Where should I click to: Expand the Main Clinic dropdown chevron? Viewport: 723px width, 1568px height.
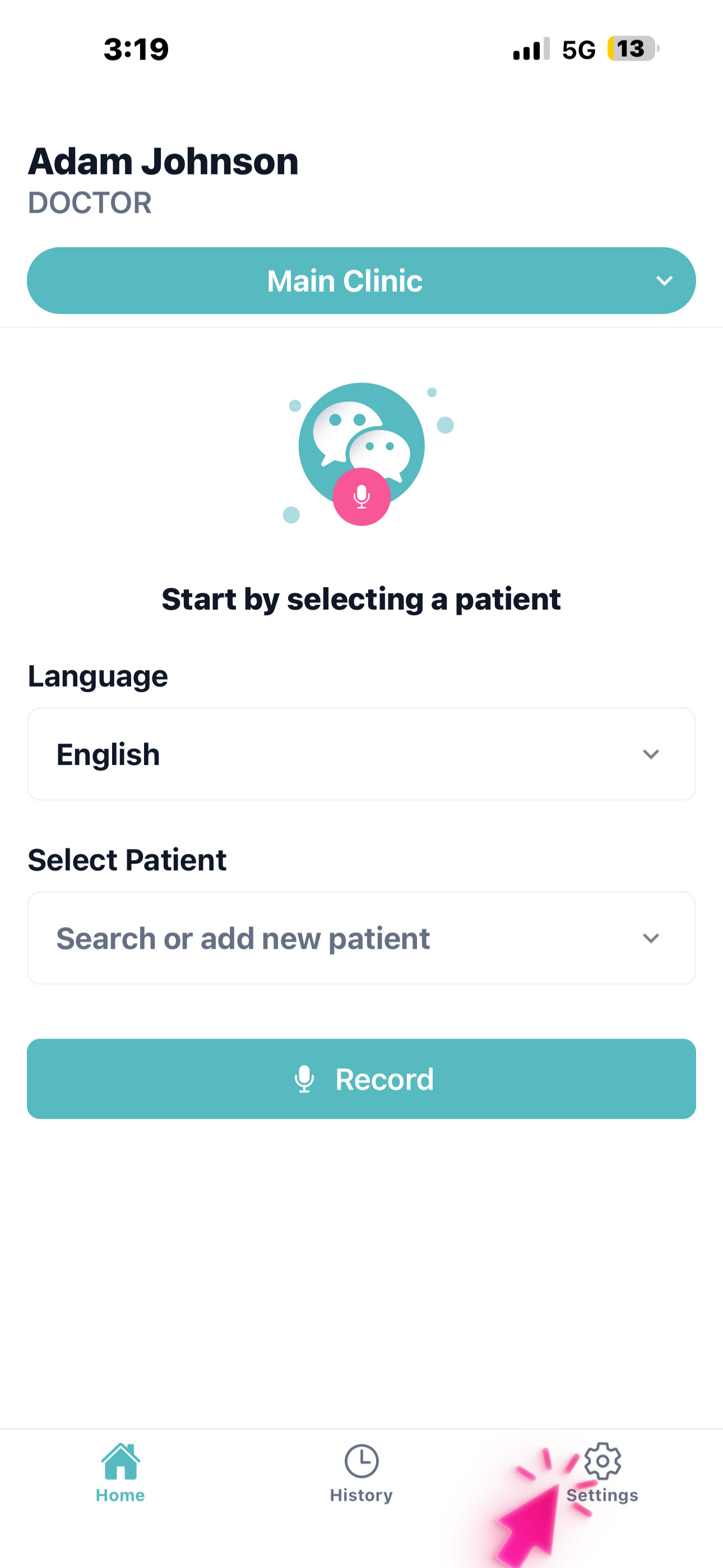point(664,280)
